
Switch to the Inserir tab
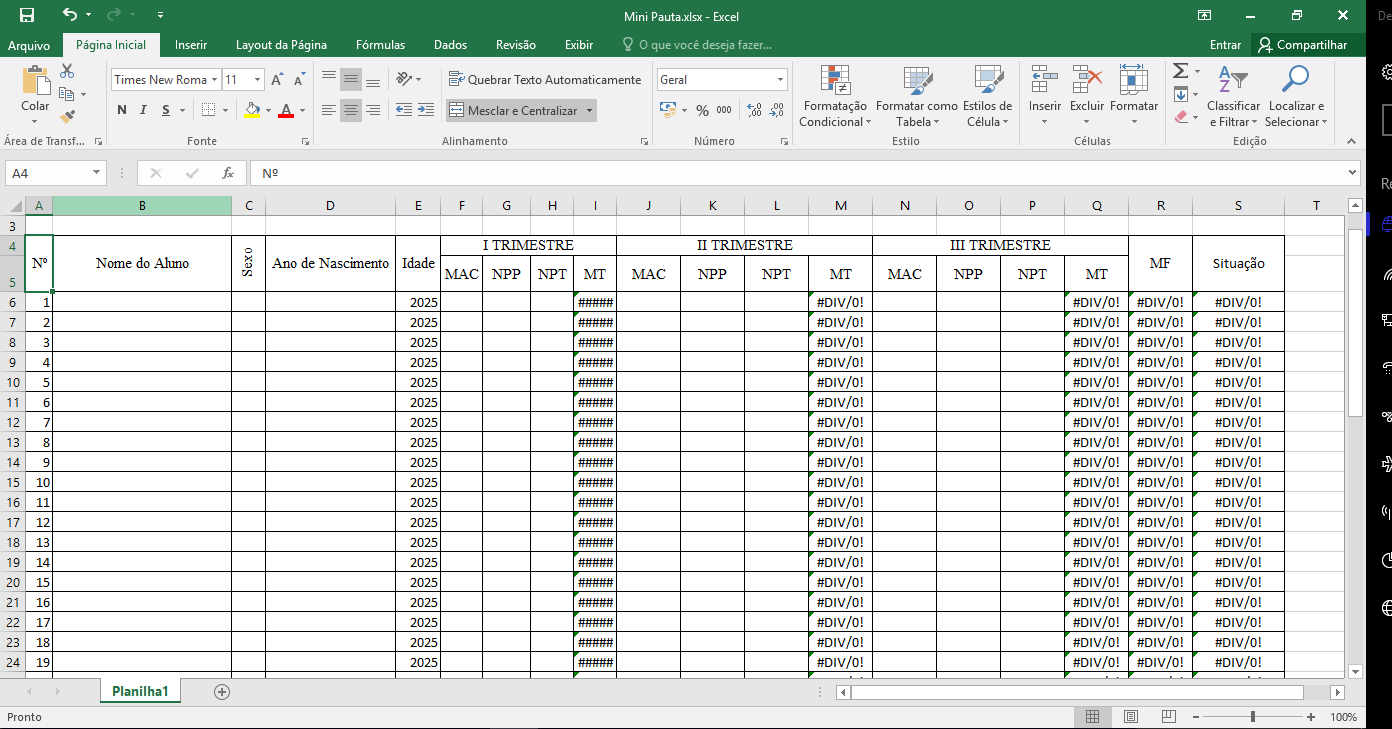pos(191,45)
